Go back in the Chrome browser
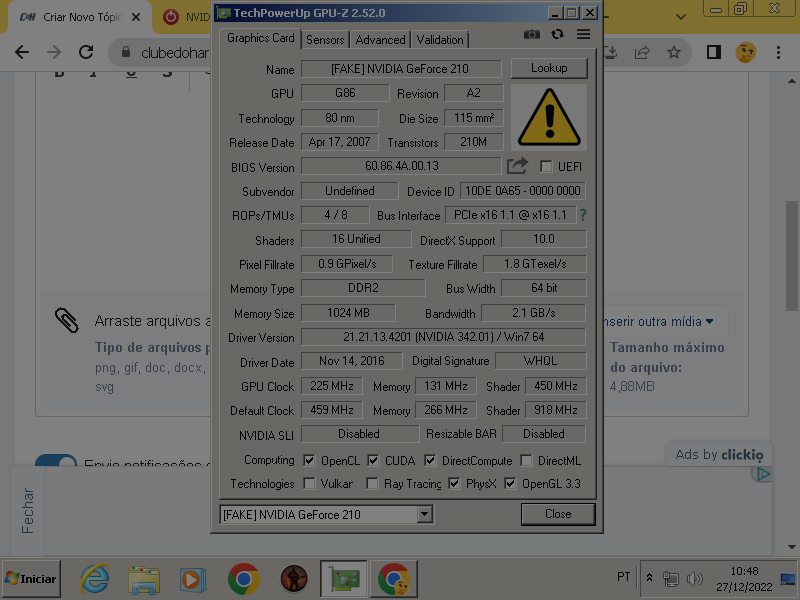Screen dimensions: 800x600 22,52
